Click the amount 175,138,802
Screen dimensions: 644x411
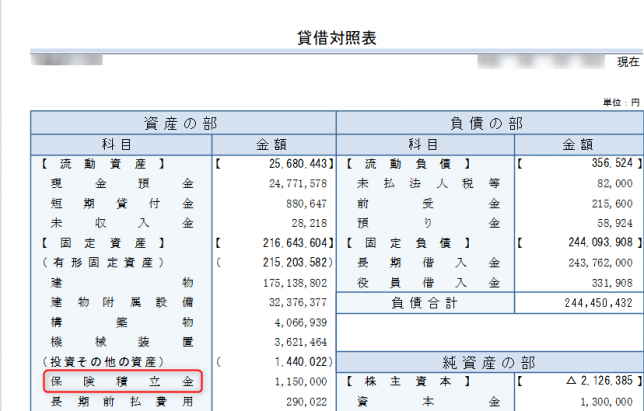[295, 283]
